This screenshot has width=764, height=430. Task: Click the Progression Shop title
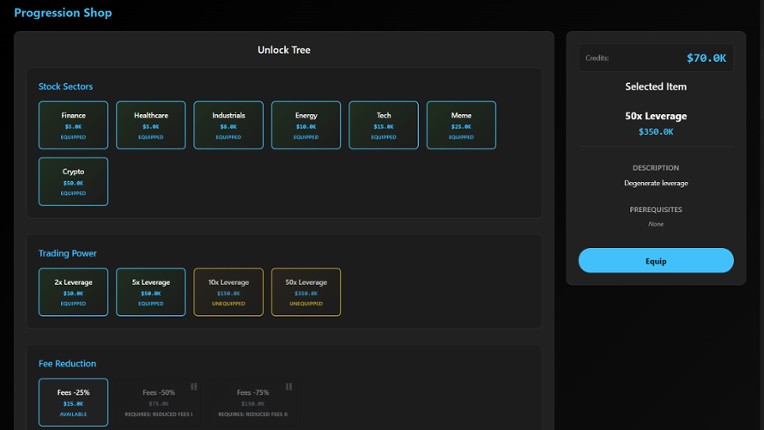(63, 13)
